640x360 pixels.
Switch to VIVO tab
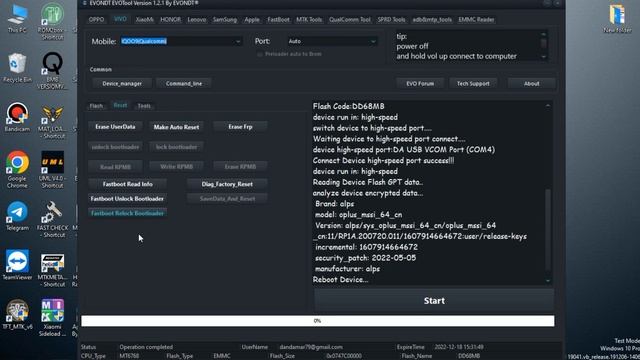120,19
